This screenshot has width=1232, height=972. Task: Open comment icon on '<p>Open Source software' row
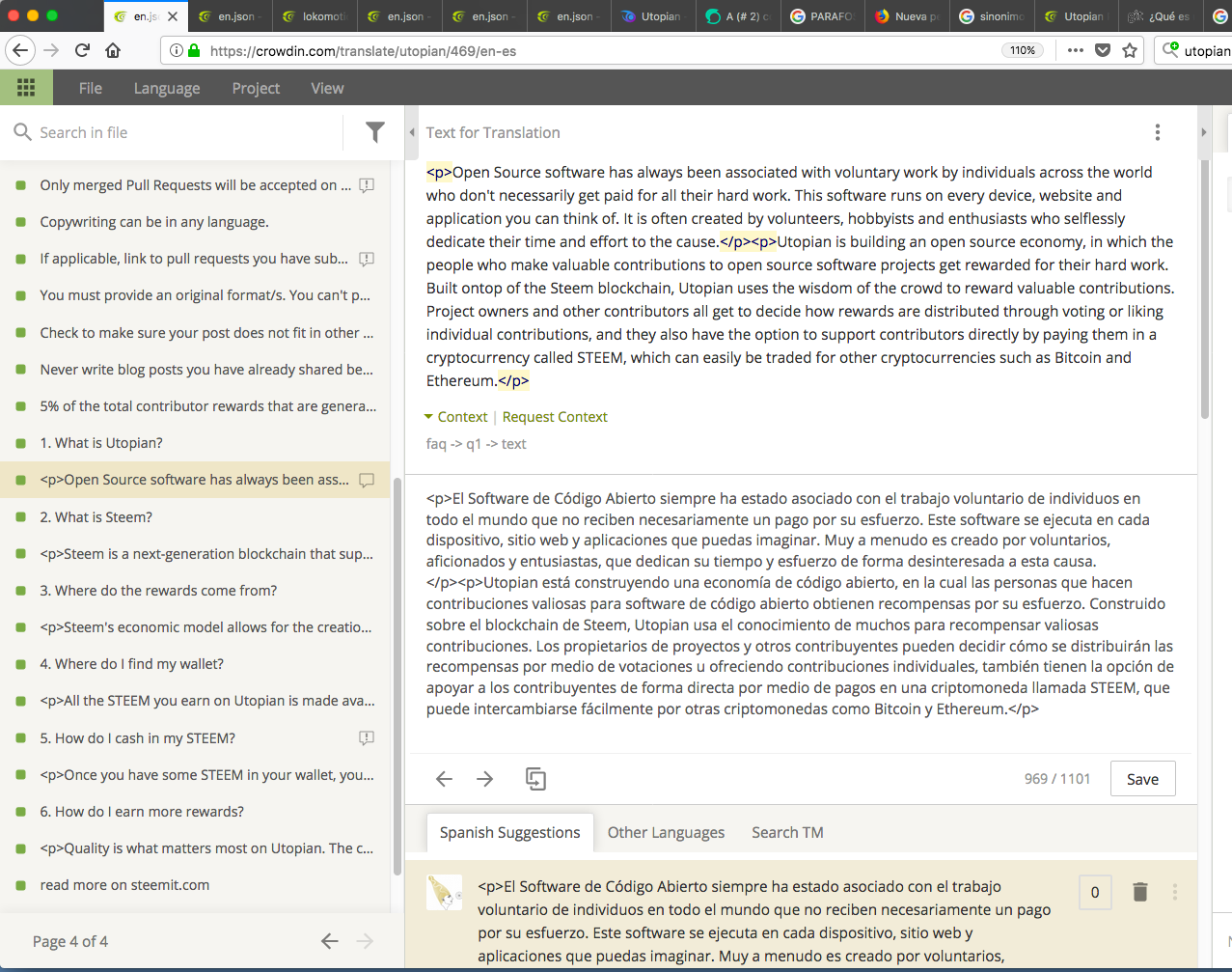point(367,480)
